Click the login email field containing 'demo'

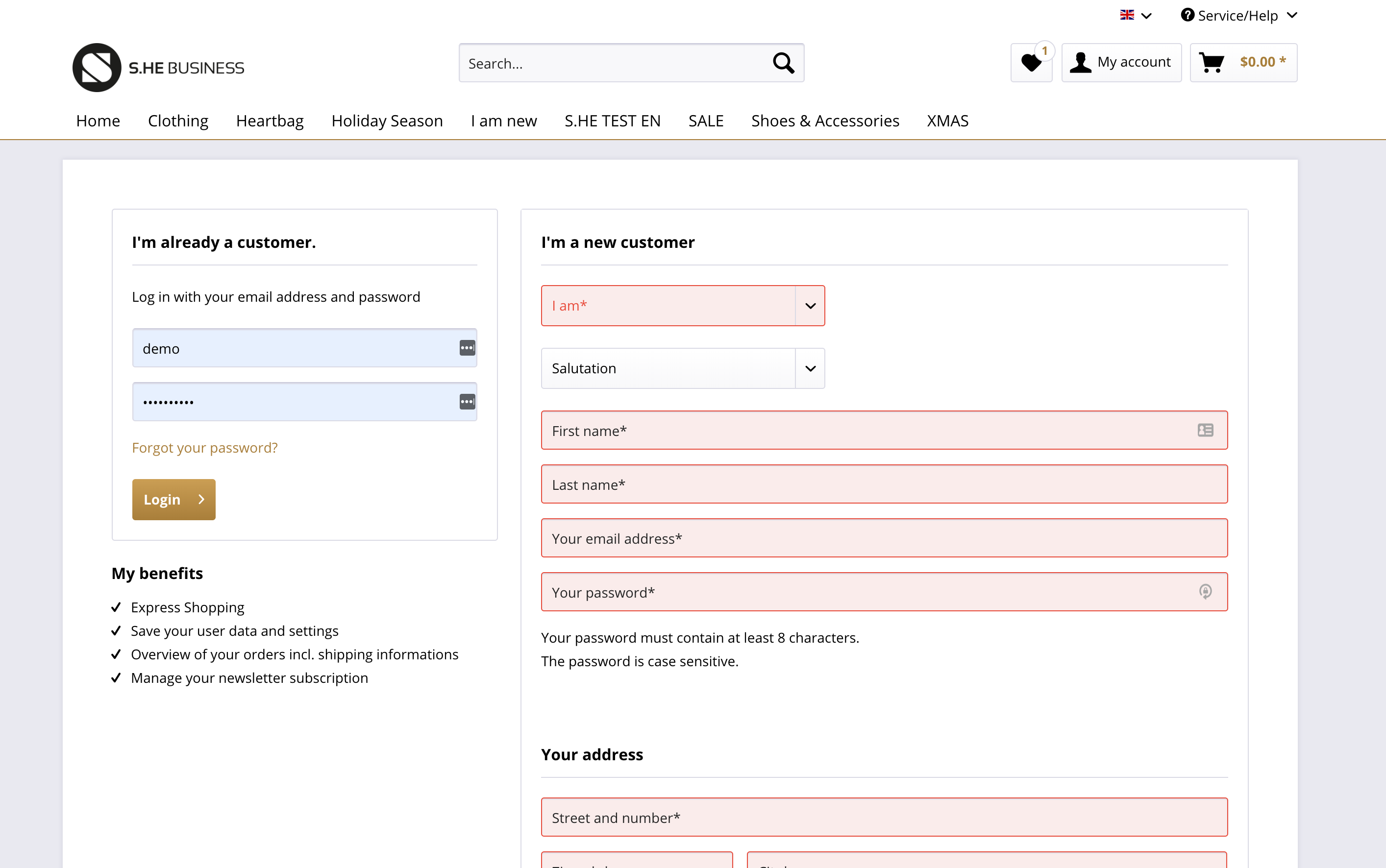(304, 348)
